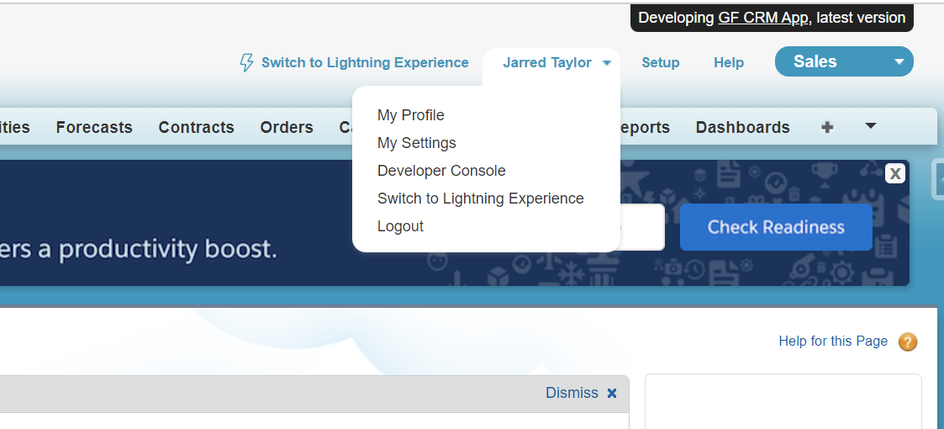Launch Developer Console from the user menu

(x=441, y=171)
